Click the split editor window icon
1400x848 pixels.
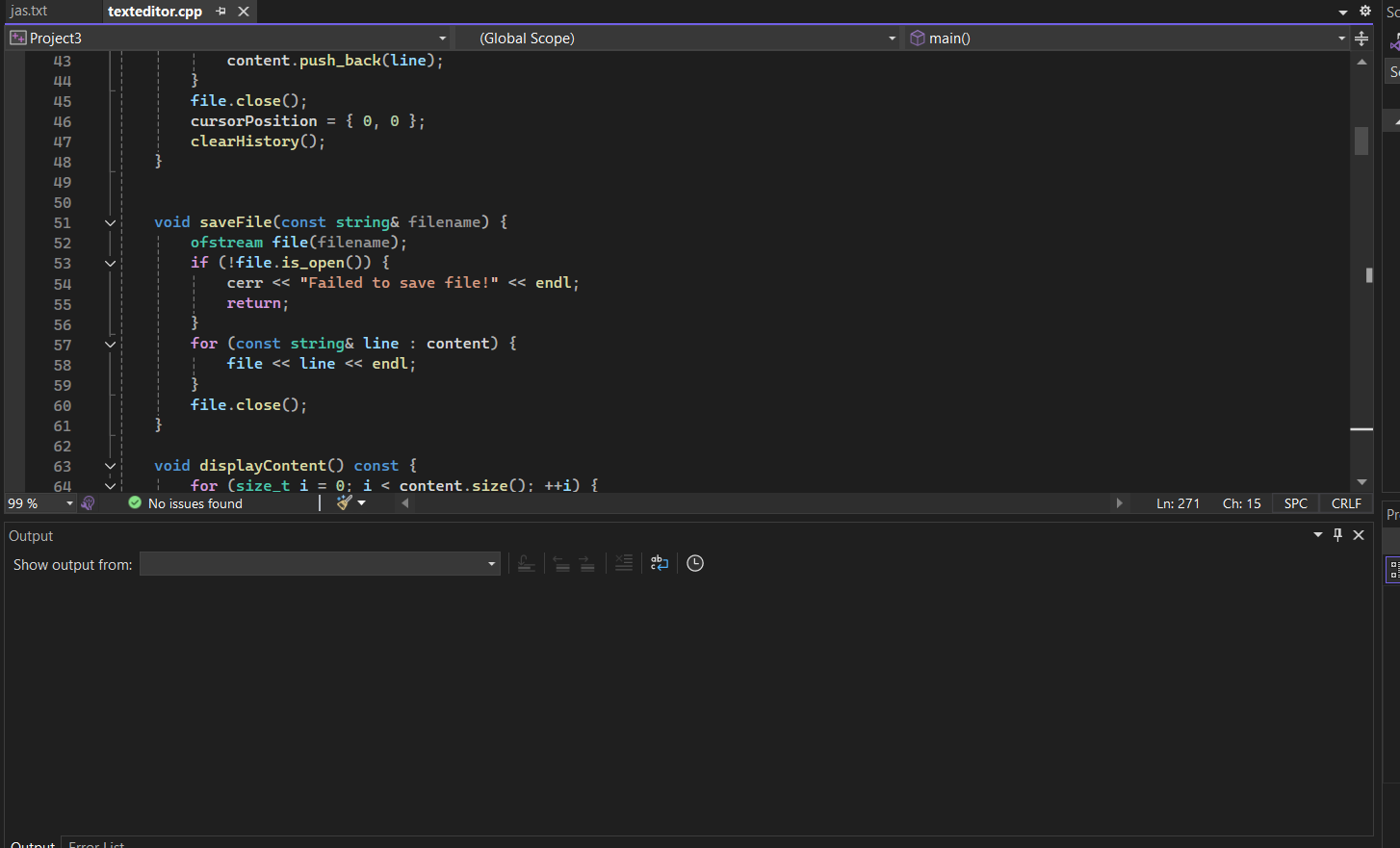tap(1361, 39)
